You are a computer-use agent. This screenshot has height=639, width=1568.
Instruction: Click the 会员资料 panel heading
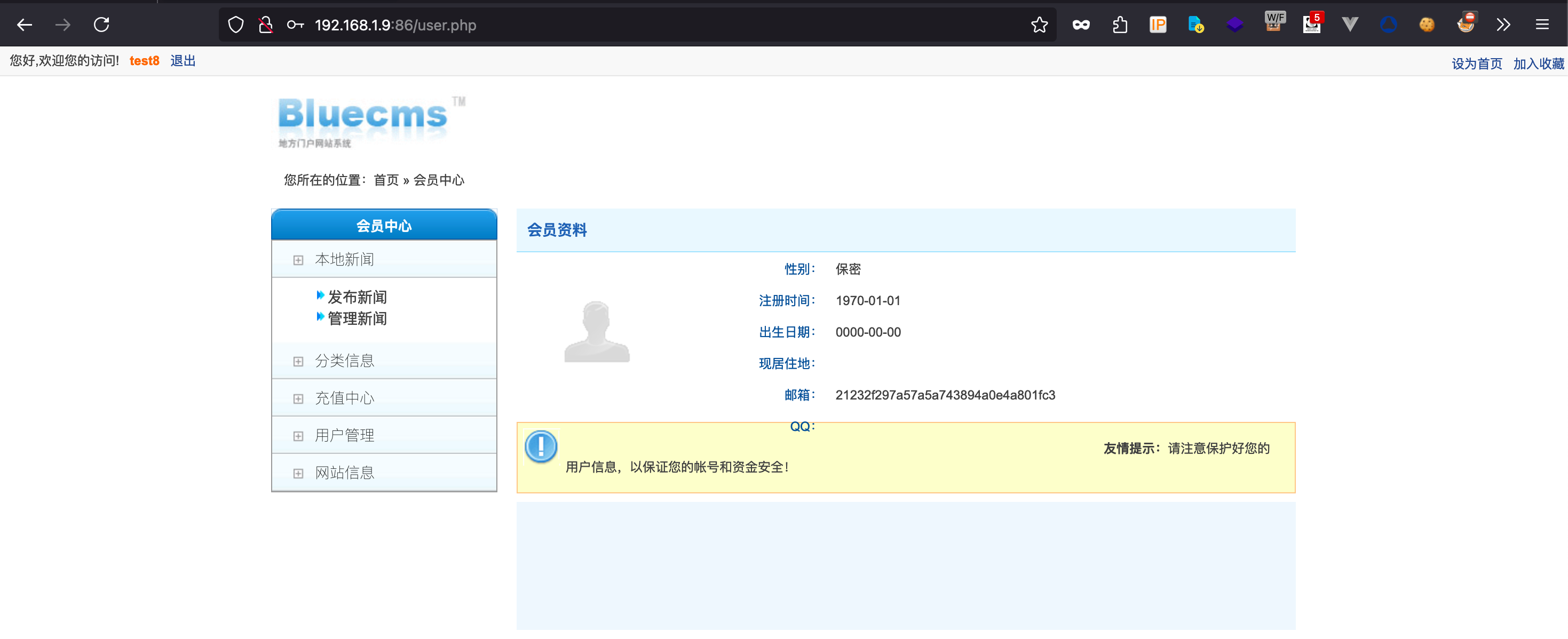click(x=557, y=230)
